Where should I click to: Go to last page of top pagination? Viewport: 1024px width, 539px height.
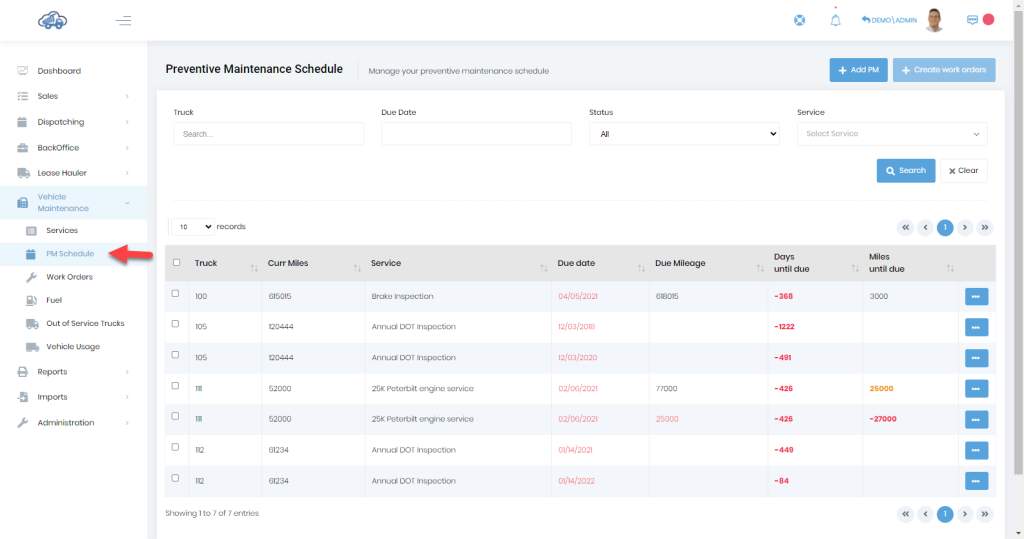pos(984,227)
